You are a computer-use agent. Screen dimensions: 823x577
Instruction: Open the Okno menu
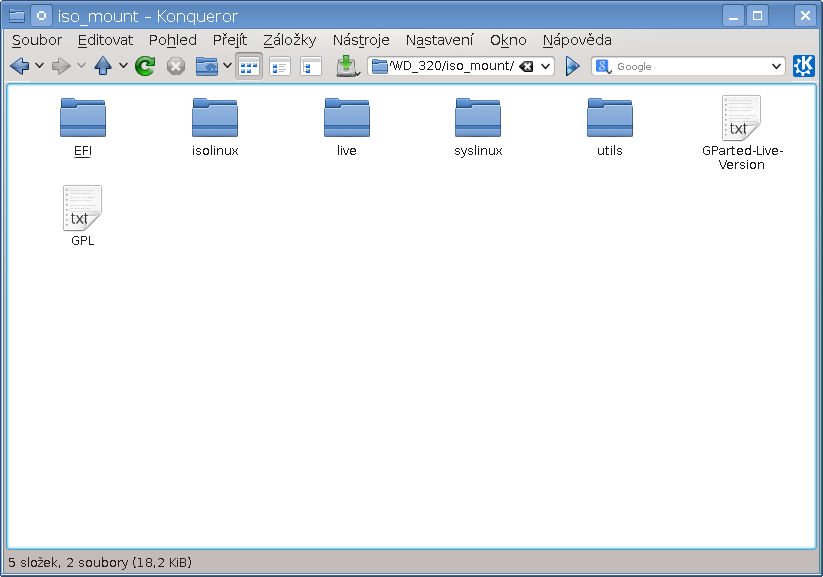tap(508, 40)
